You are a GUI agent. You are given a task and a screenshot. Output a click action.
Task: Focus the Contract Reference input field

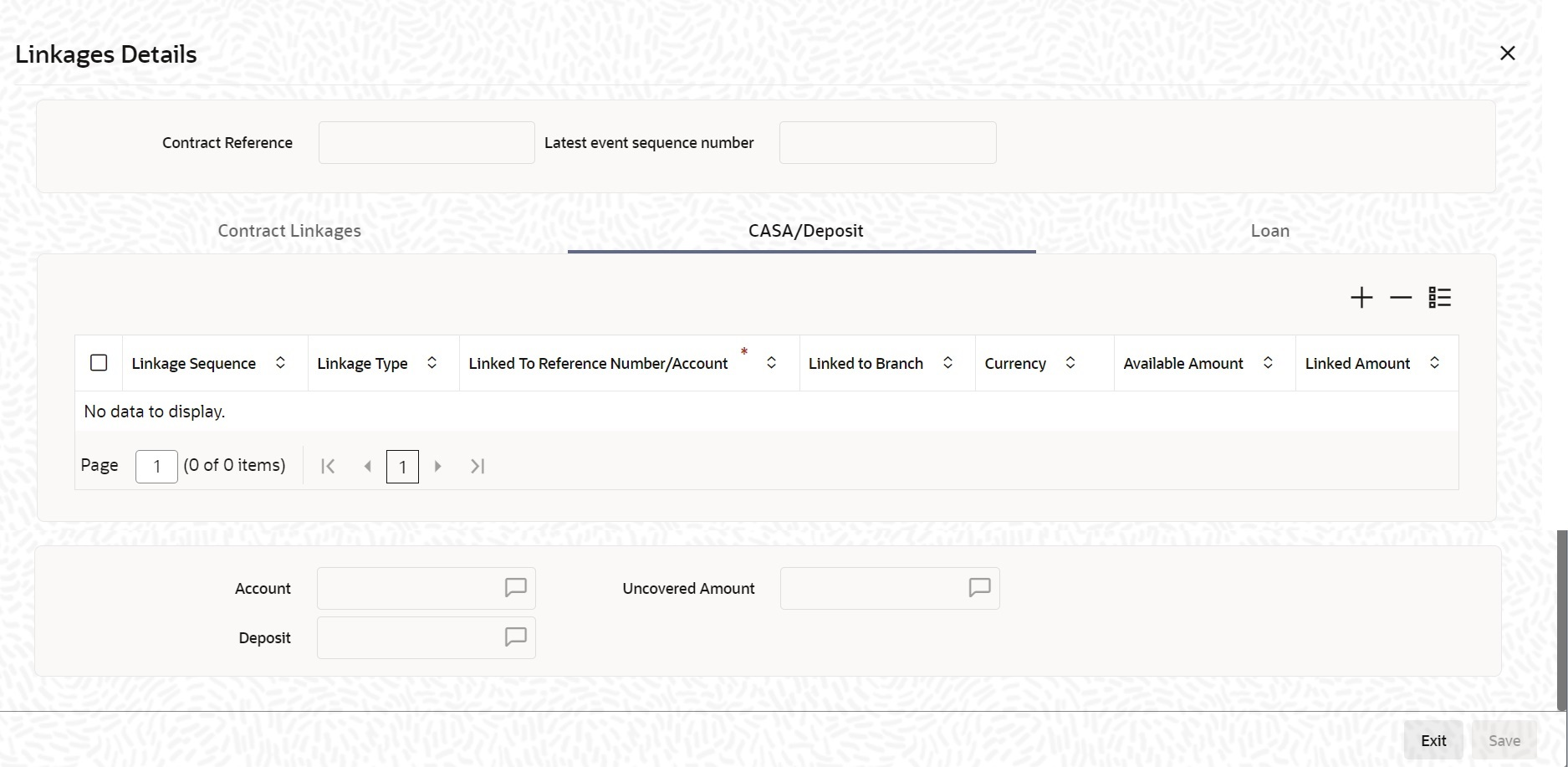[x=426, y=142]
